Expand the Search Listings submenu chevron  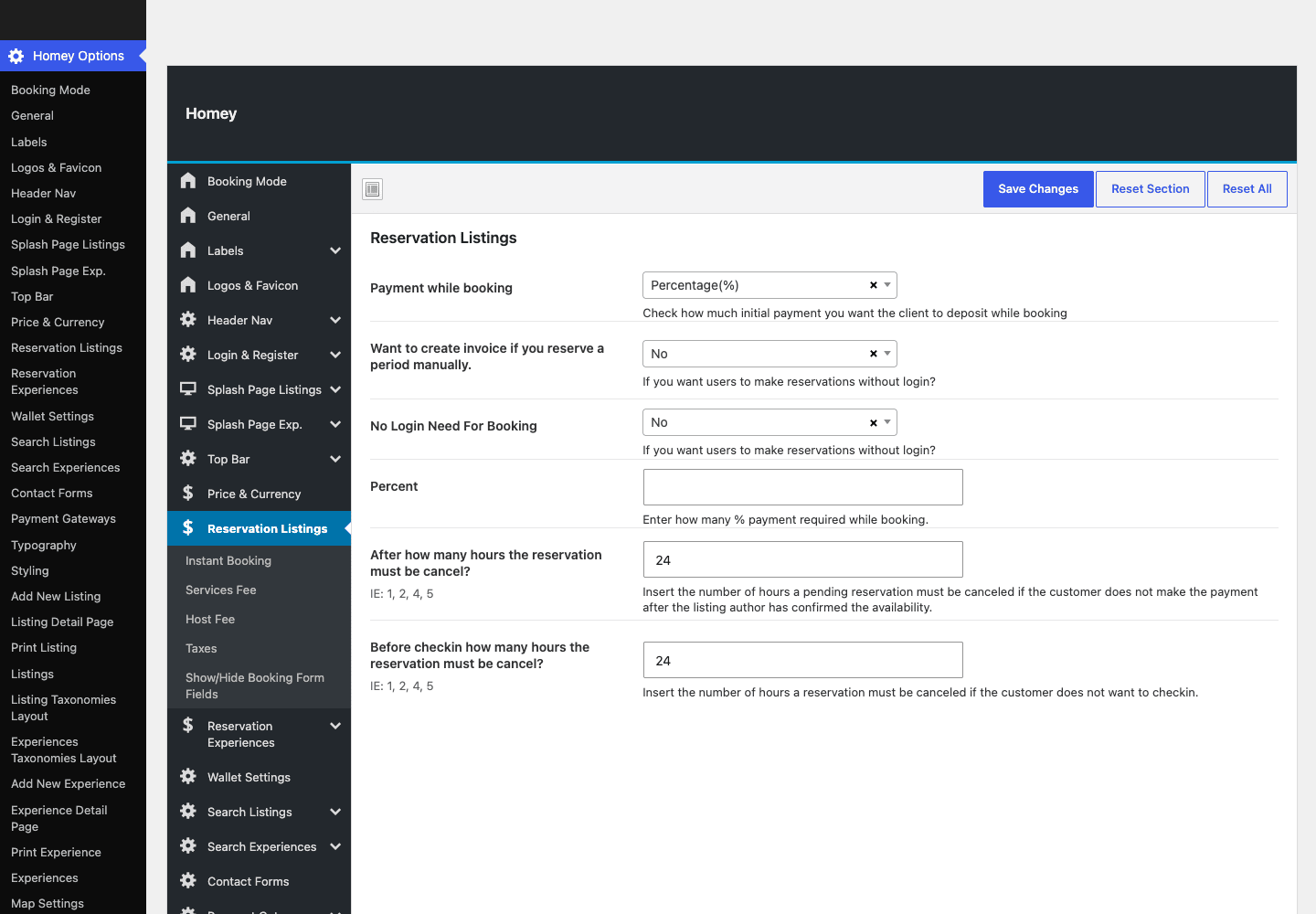pyautogui.click(x=335, y=812)
